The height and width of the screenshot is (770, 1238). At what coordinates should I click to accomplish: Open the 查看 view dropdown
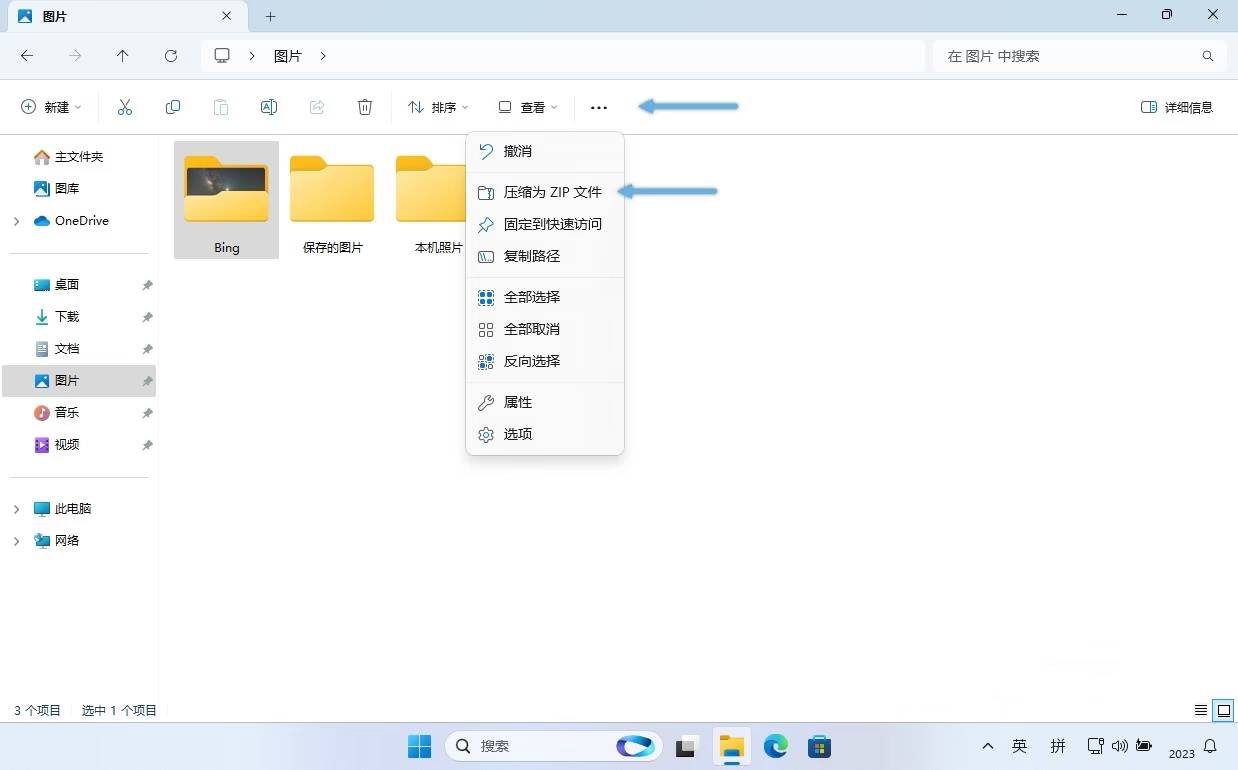528,107
